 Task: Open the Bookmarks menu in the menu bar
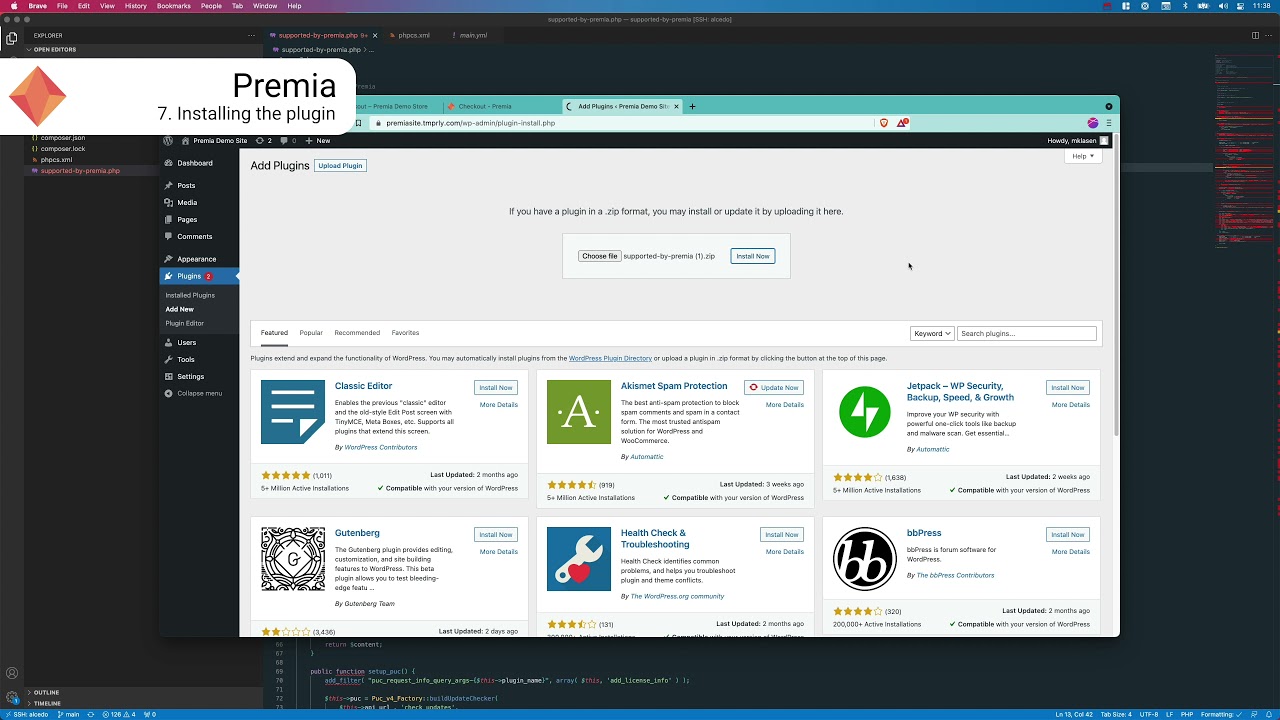click(174, 6)
